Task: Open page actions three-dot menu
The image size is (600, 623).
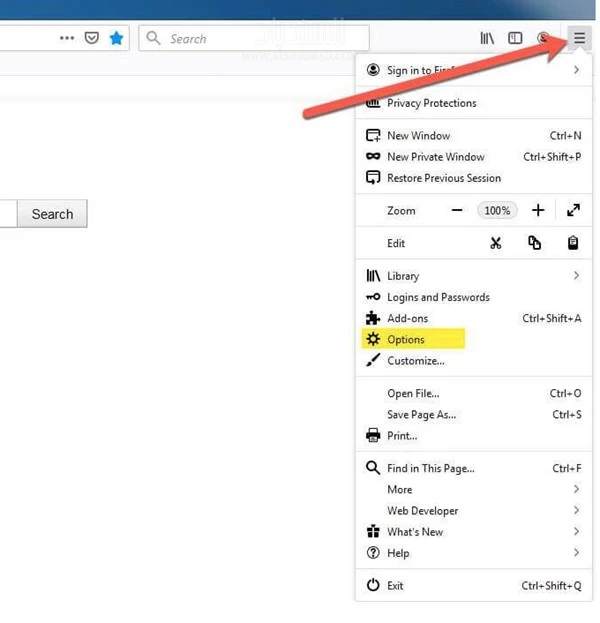Action: point(67,38)
